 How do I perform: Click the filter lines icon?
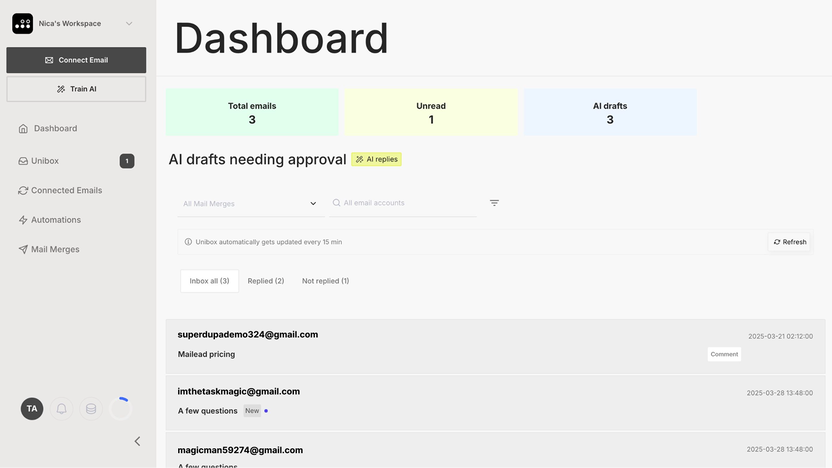pyautogui.click(x=494, y=203)
